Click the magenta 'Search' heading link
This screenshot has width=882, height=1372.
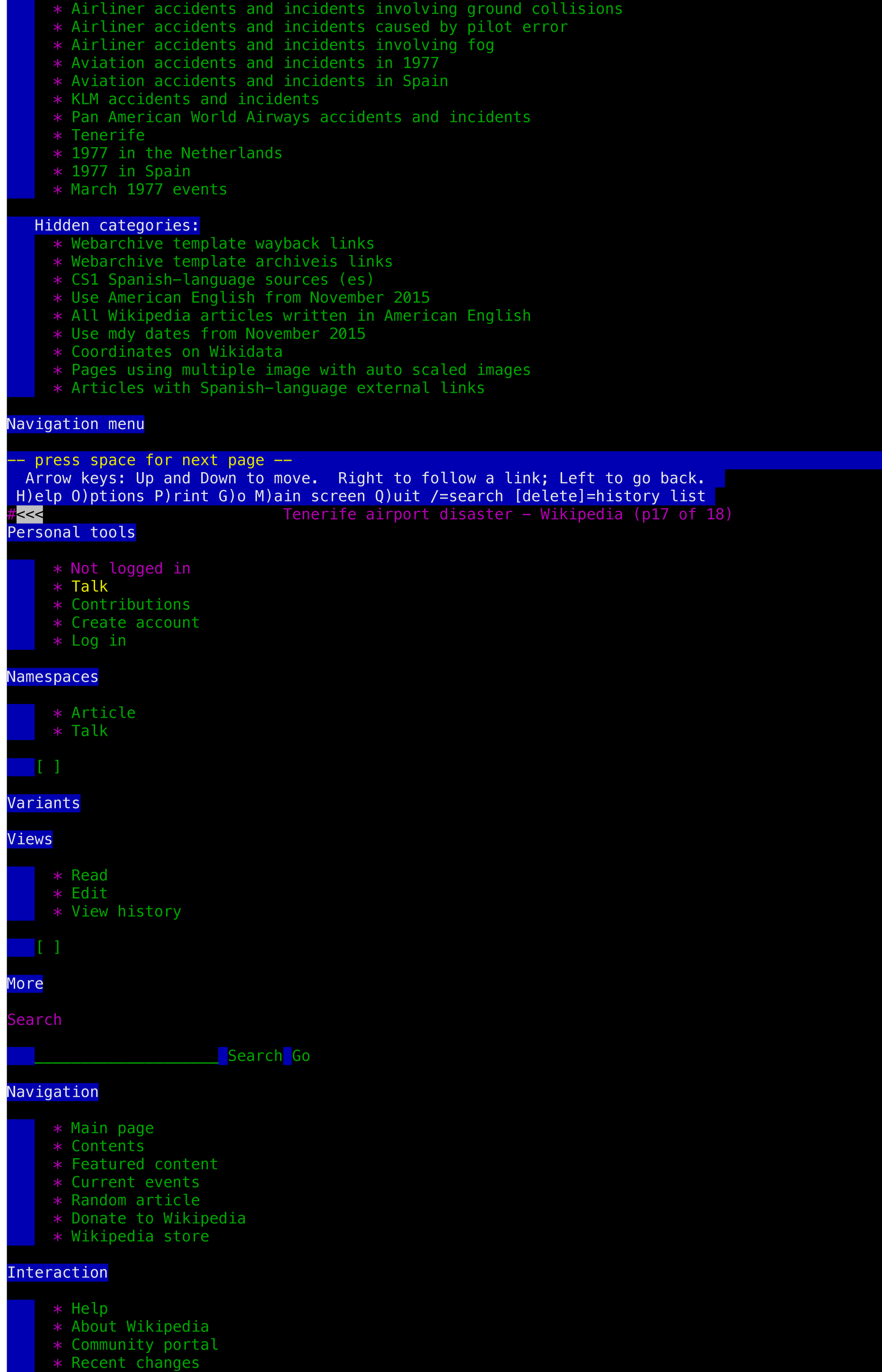(35, 1020)
